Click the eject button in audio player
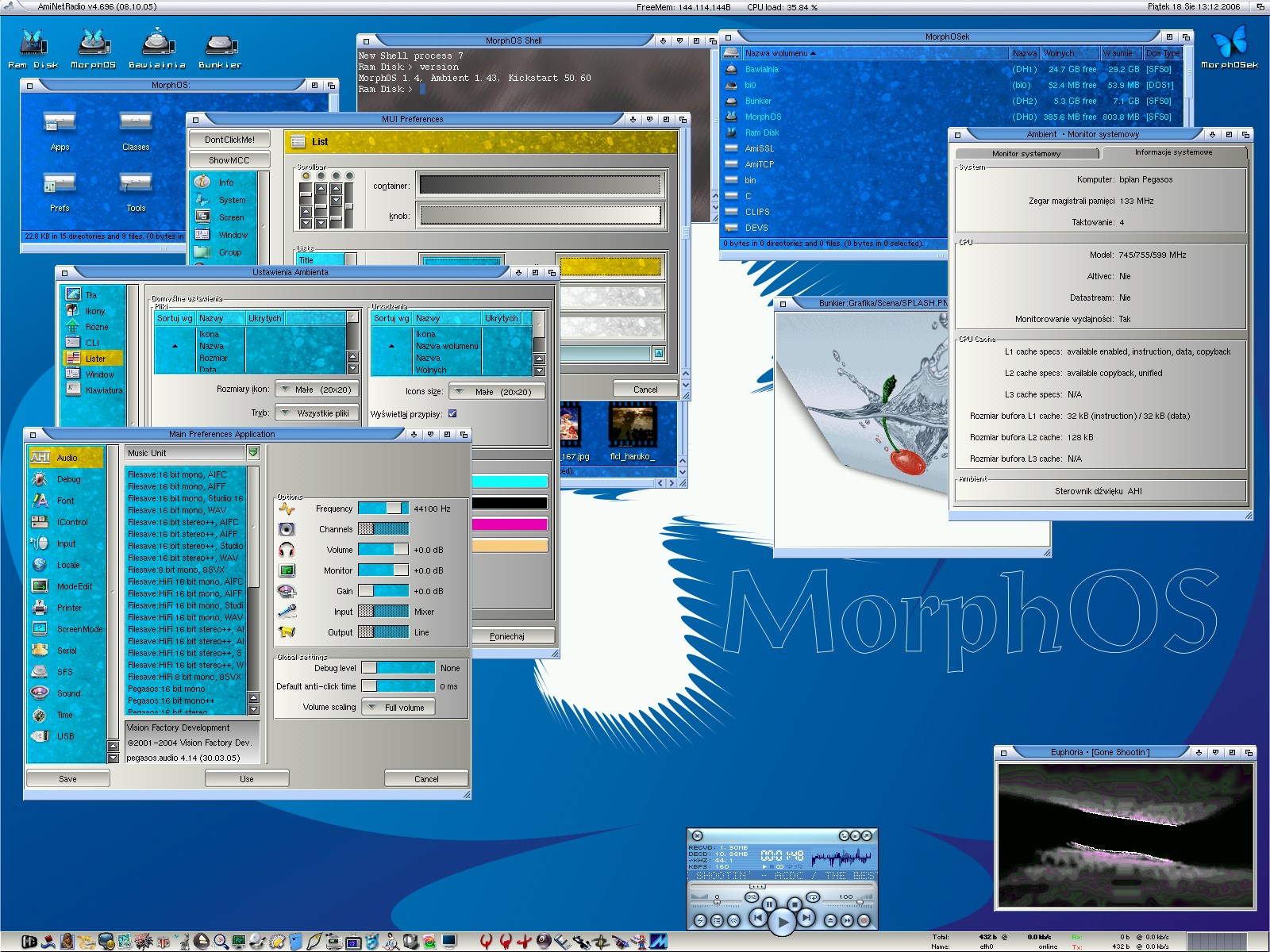The width and height of the screenshot is (1270, 952). (830, 920)
